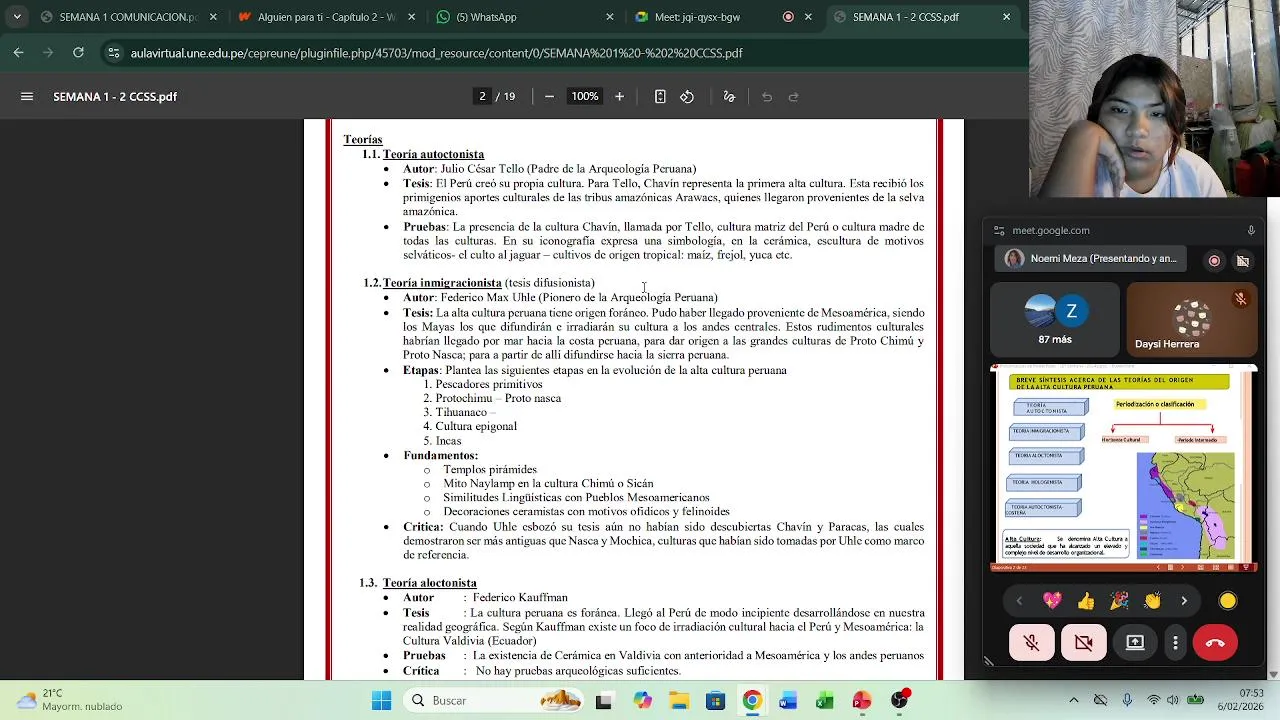Click the 100% zoom level field

[x=585, y=97]
